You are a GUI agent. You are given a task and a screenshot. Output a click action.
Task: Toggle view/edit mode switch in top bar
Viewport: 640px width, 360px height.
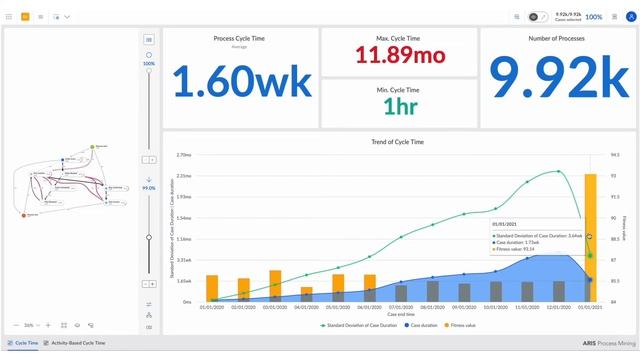[538, 17]
